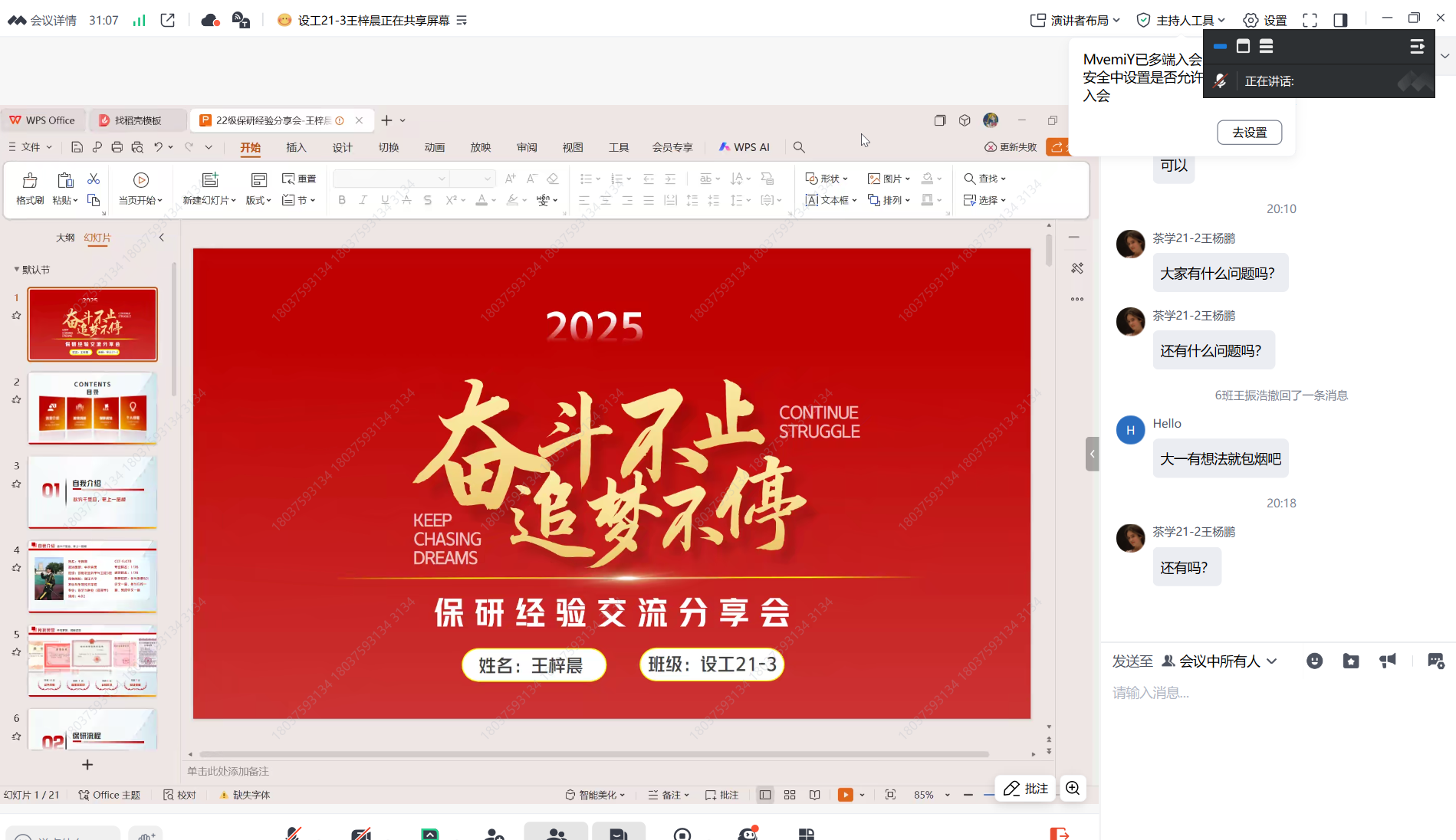Click the Text Box (文本框) tool

point(830,200)
